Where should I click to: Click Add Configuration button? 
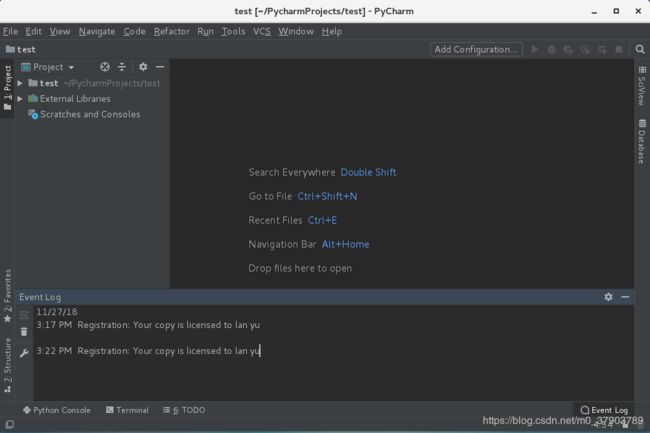click(476, 49)
